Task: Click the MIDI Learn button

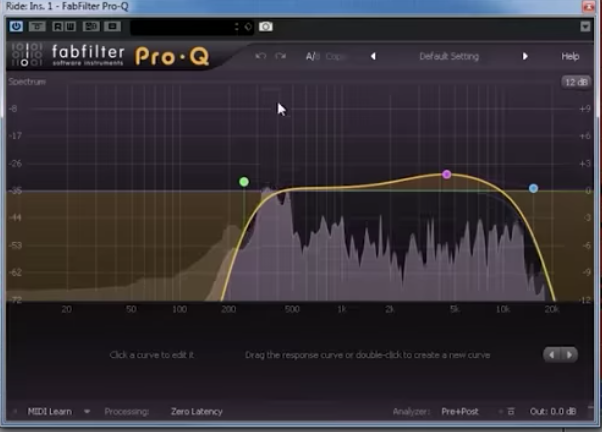Action: click(x=50, y=412)
